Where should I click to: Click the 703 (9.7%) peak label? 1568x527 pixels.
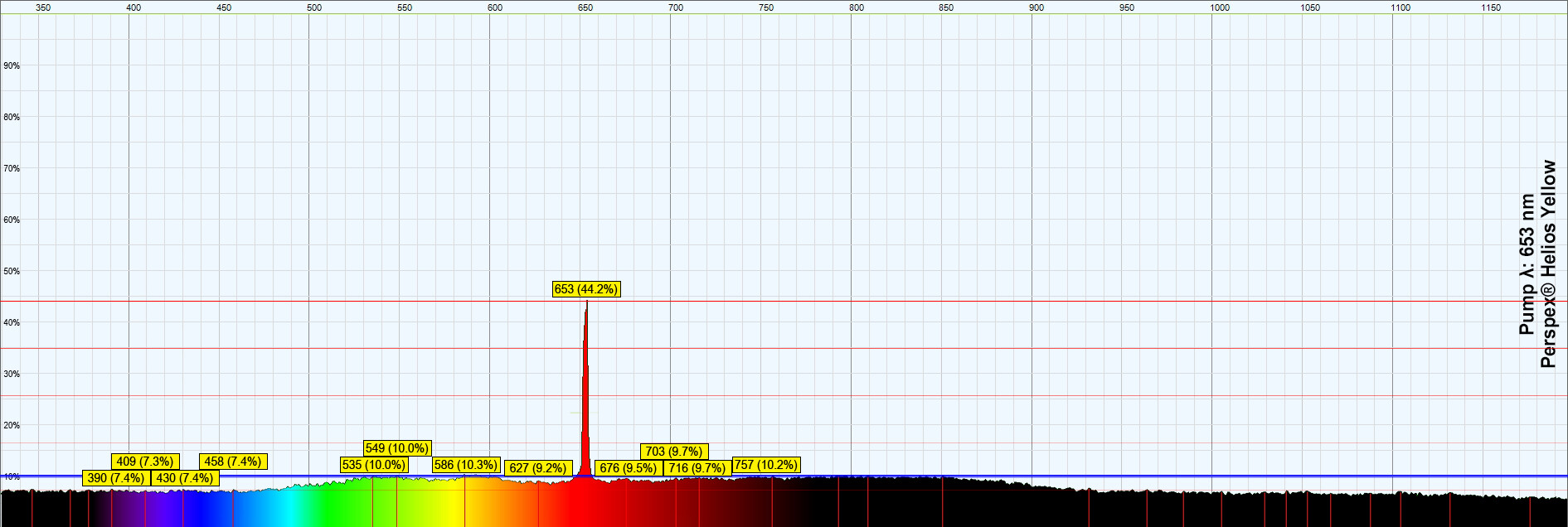[x=674, y=452]
